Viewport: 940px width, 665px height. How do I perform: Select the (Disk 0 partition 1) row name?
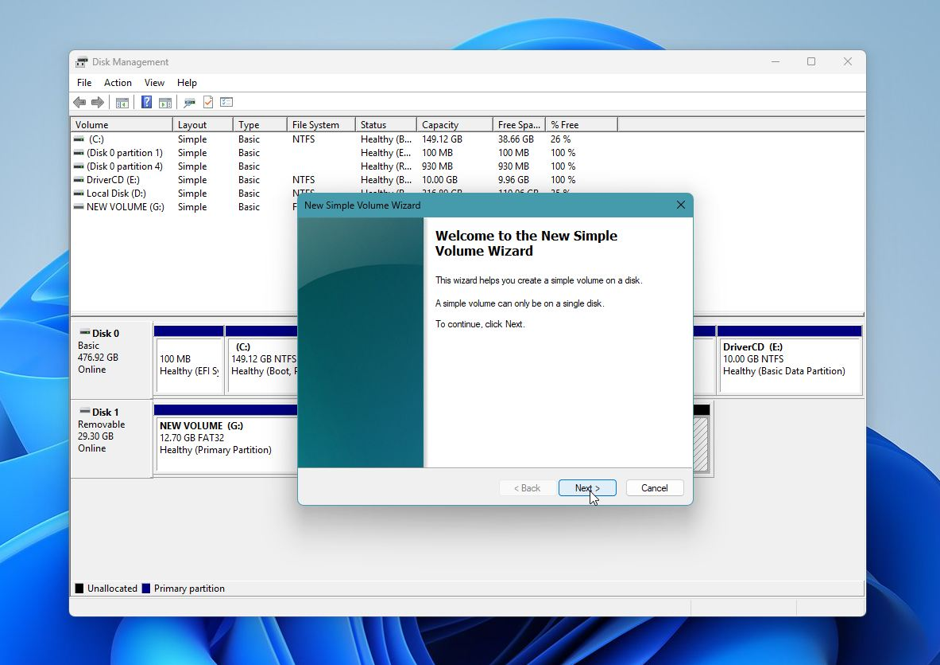tap(125, 153)
